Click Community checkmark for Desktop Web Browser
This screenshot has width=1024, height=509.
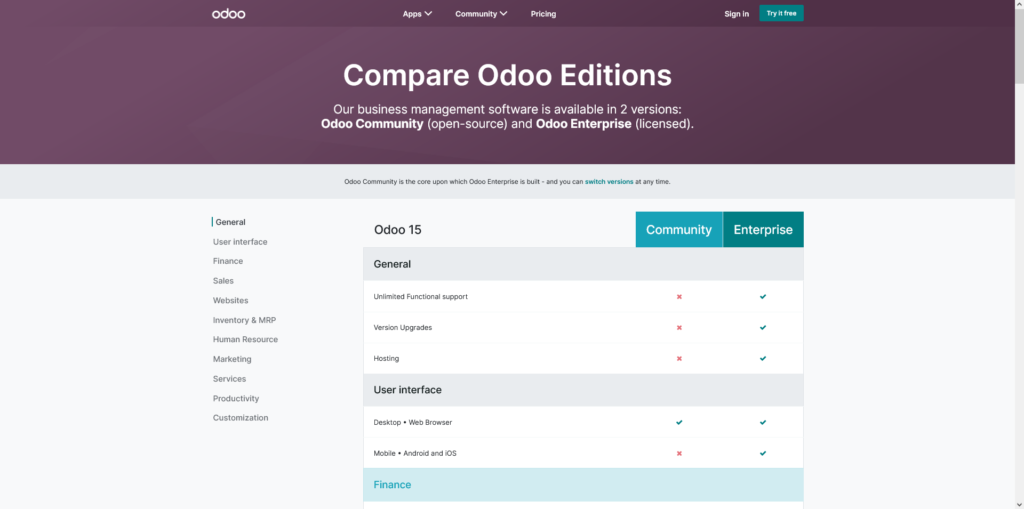pyautogui.click(x=679, y=423)
